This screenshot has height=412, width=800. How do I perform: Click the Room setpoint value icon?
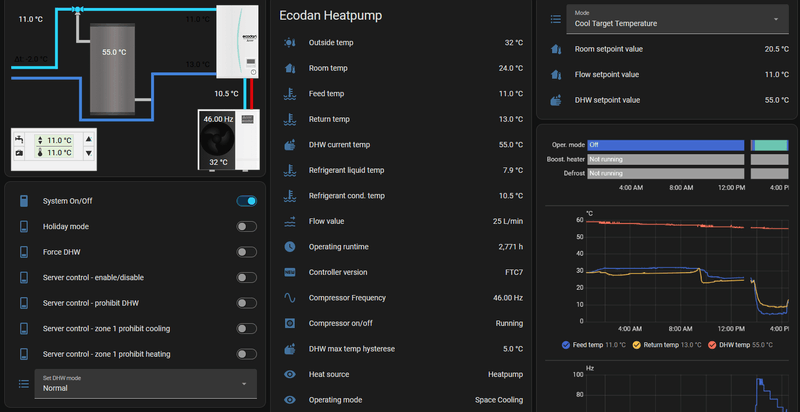pyautogui.click(x=556, y=49)
